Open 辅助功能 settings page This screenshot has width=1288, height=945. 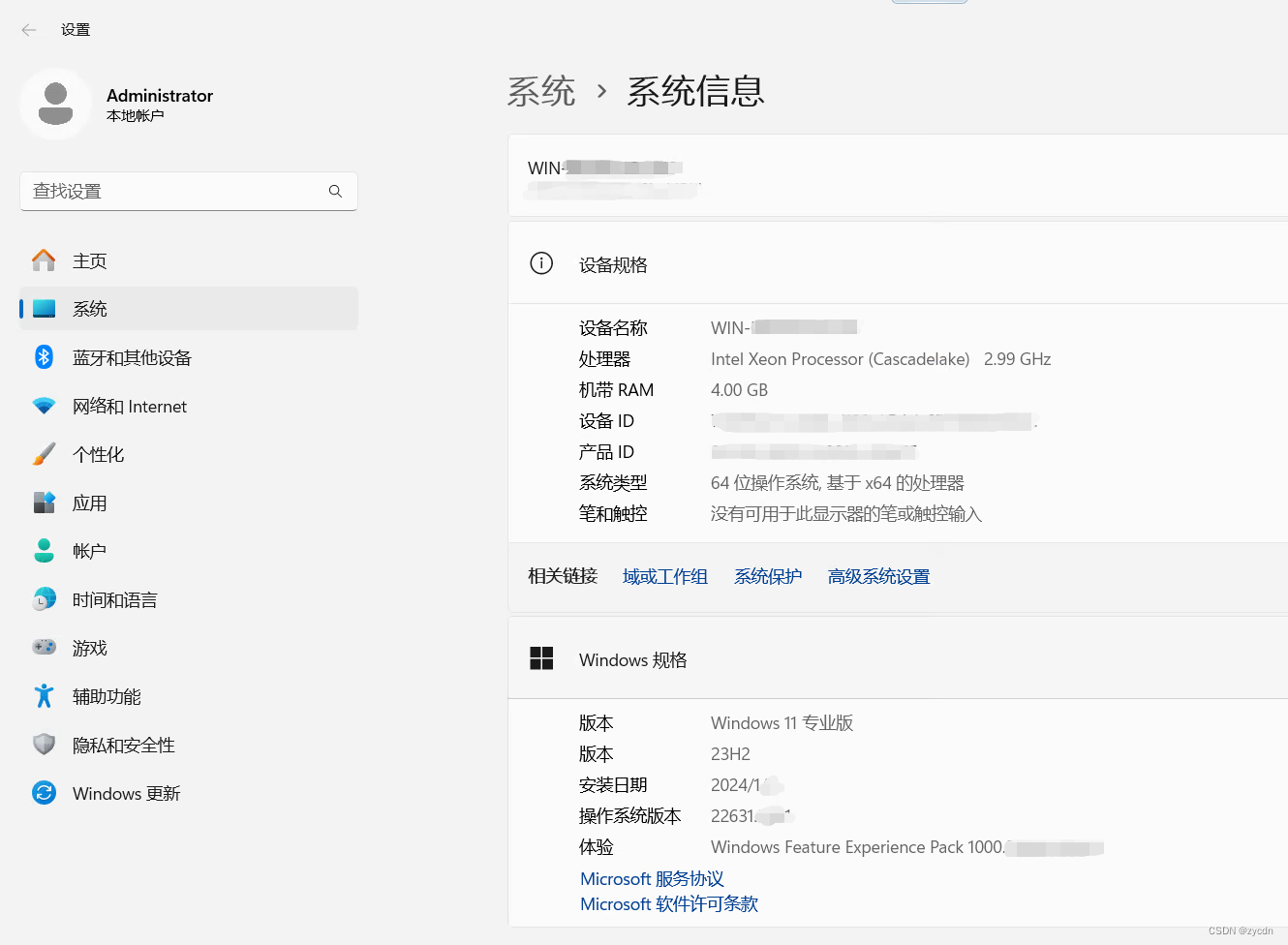click(189, 696)
